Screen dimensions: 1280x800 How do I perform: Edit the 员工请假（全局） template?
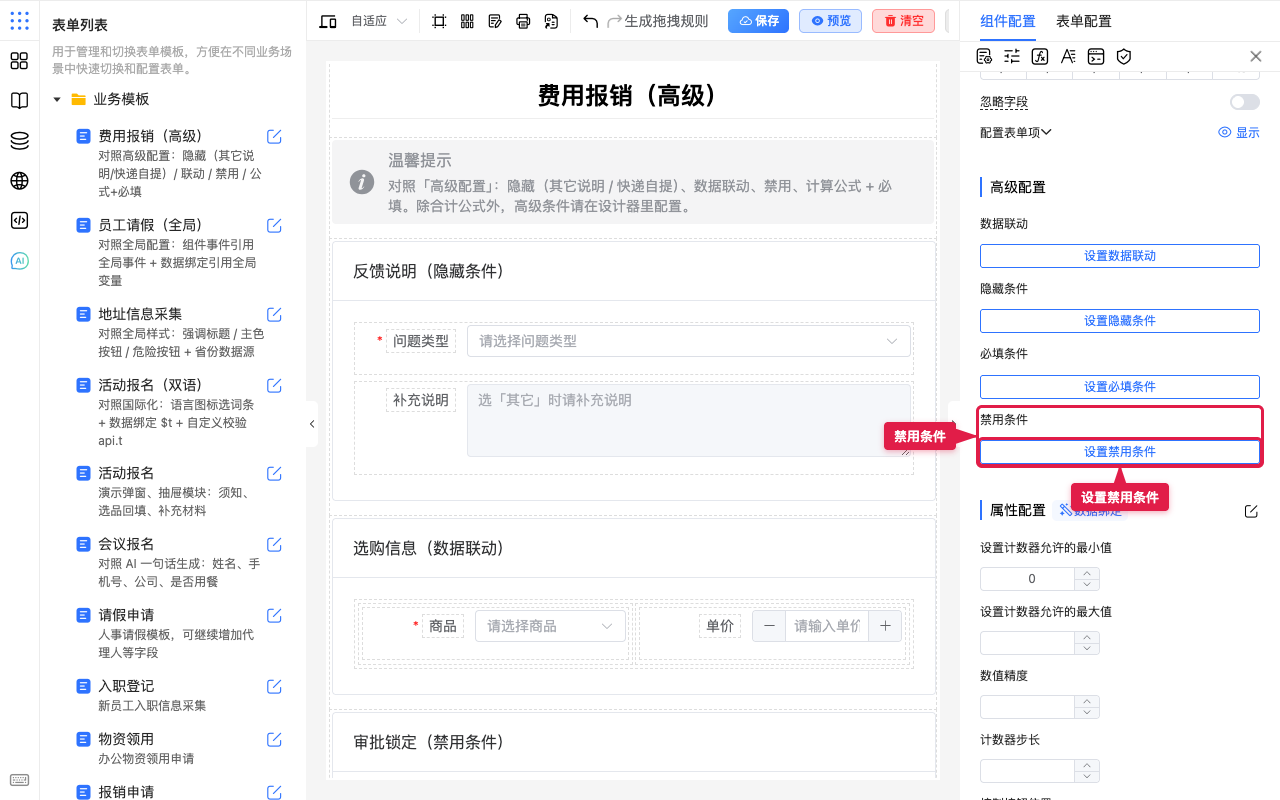[274, 226]
